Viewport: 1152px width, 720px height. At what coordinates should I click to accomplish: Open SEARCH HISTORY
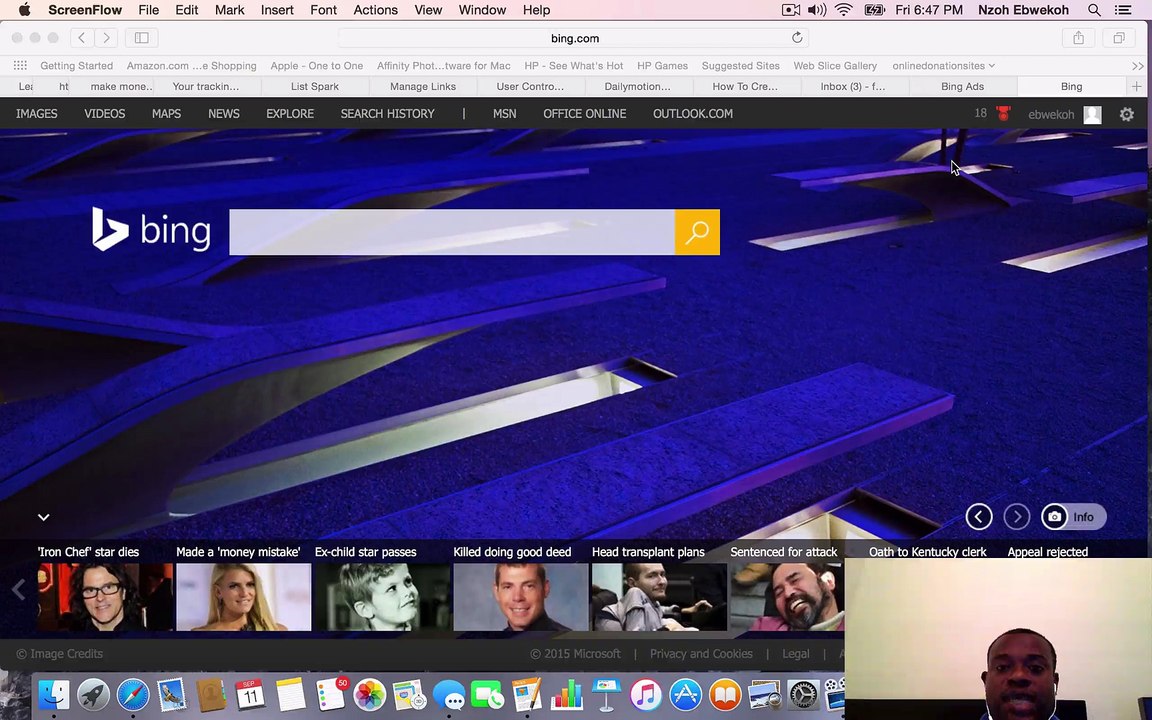coord(387,114)
